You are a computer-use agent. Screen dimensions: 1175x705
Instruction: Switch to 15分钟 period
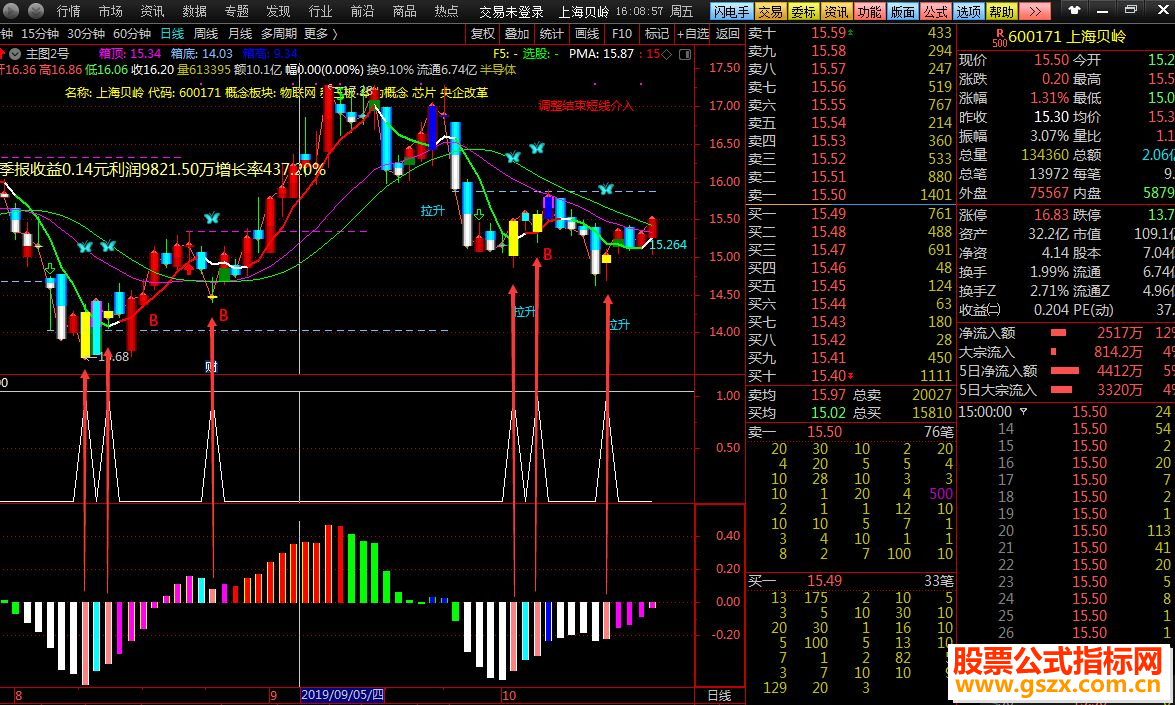coord(40,34)
